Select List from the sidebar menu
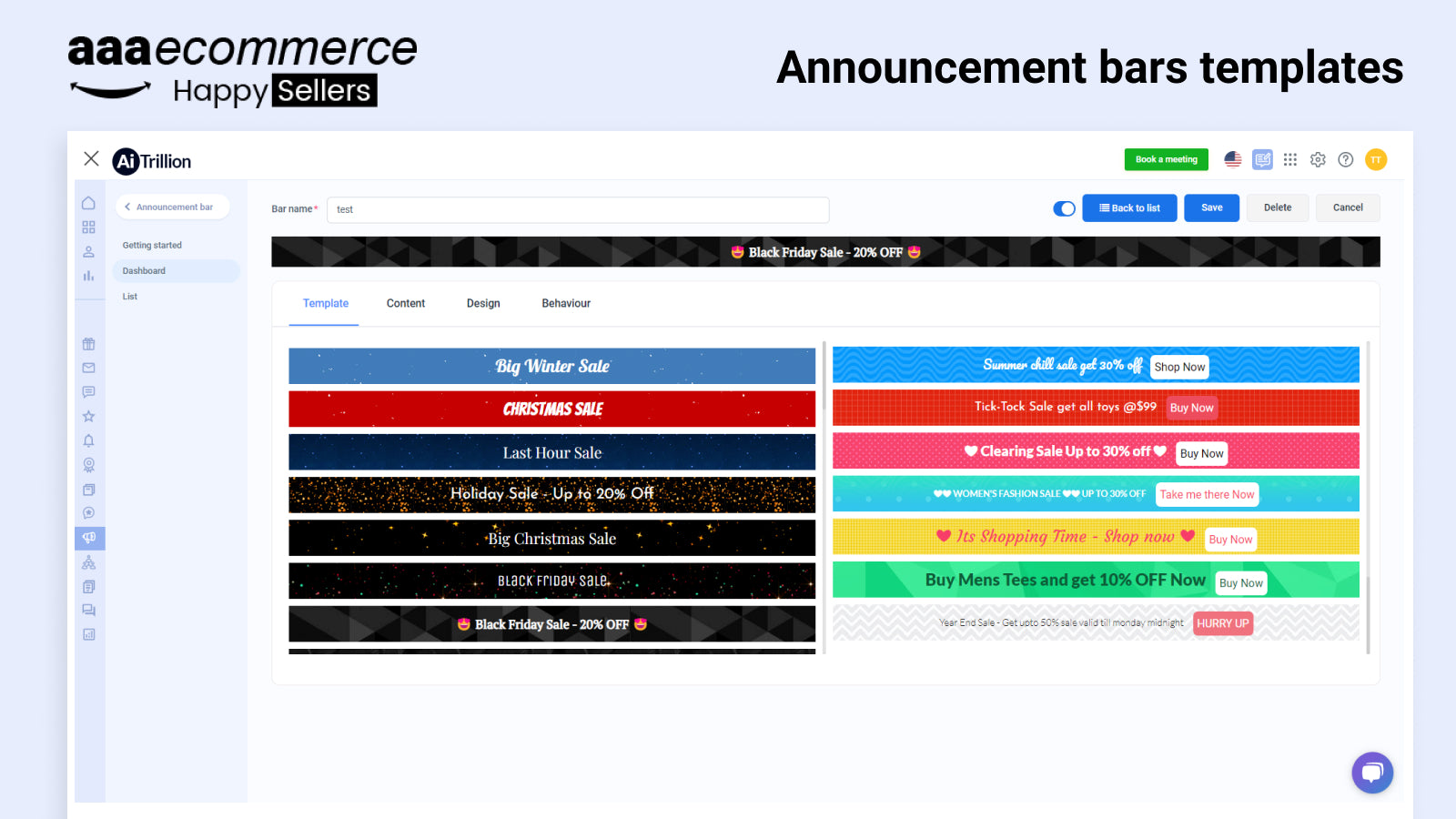 click(x=130, y=296)
